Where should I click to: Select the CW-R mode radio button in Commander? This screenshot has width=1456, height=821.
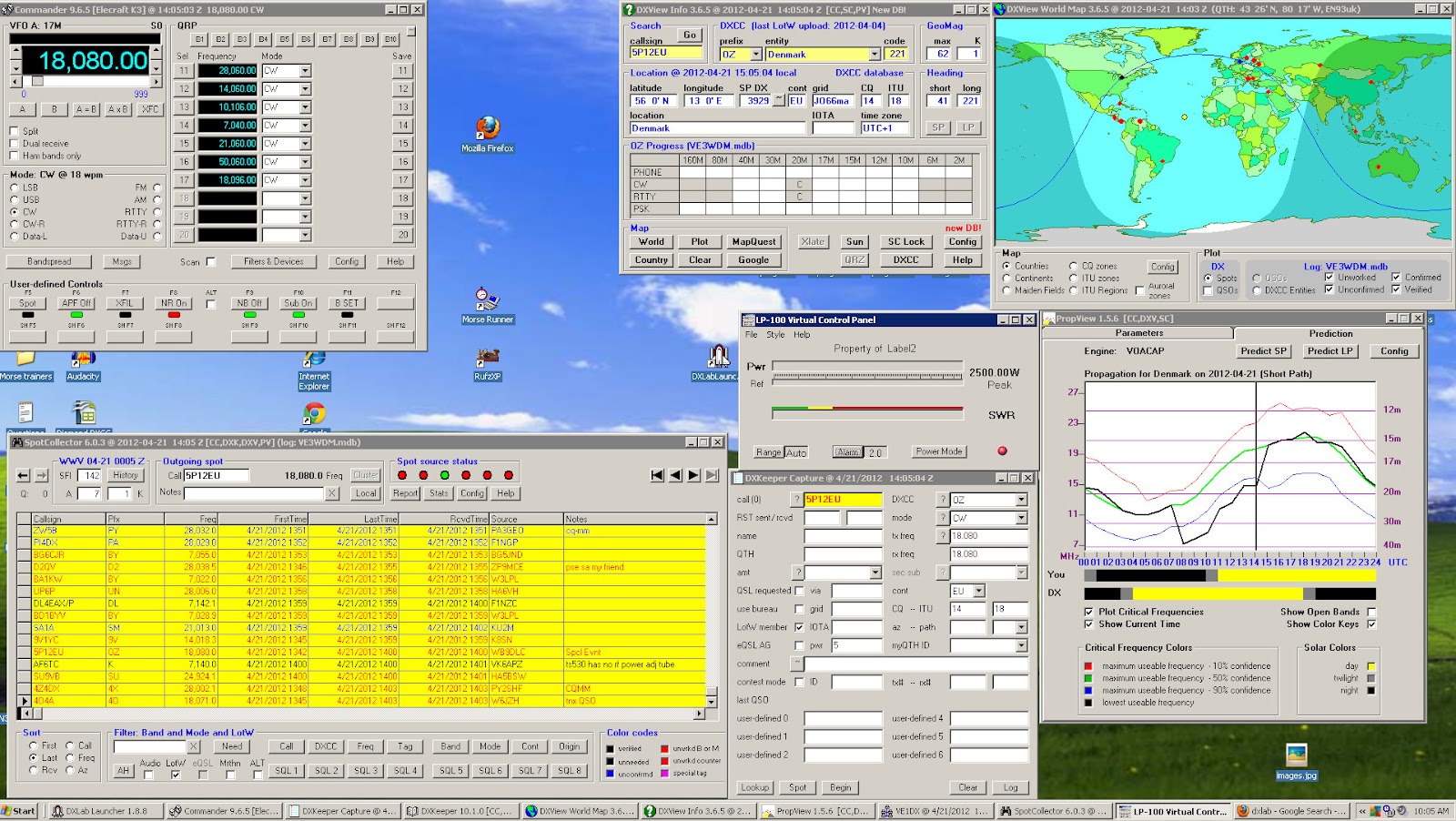[15, 222]
